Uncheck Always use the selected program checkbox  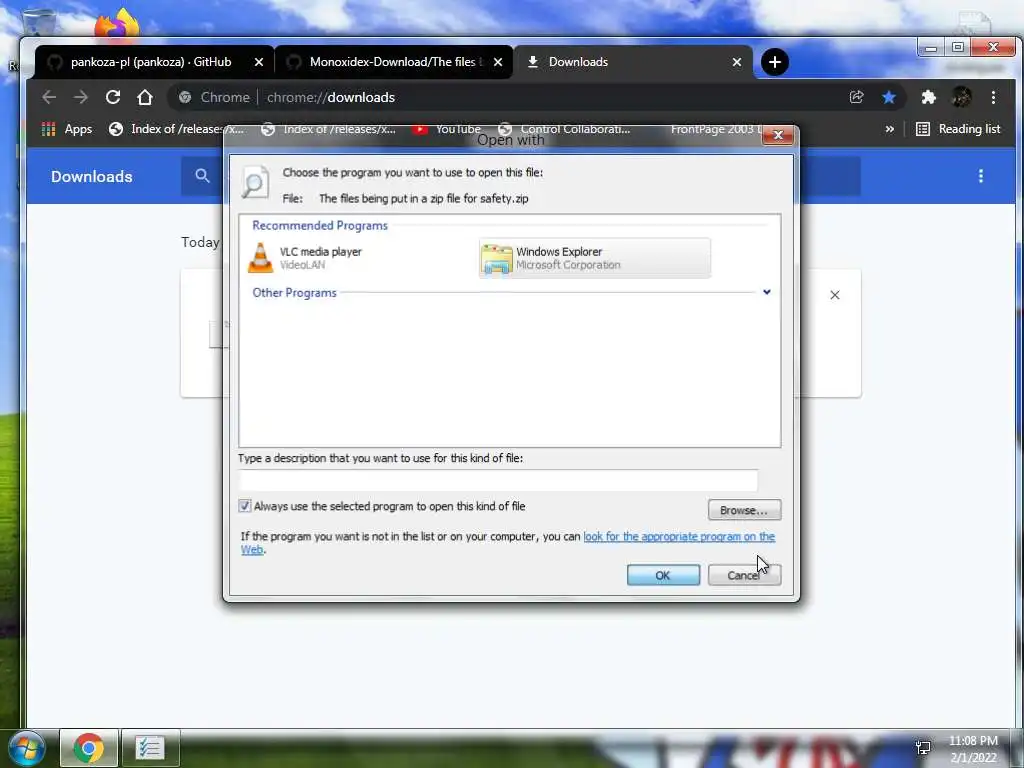click(x=245, y=506)
